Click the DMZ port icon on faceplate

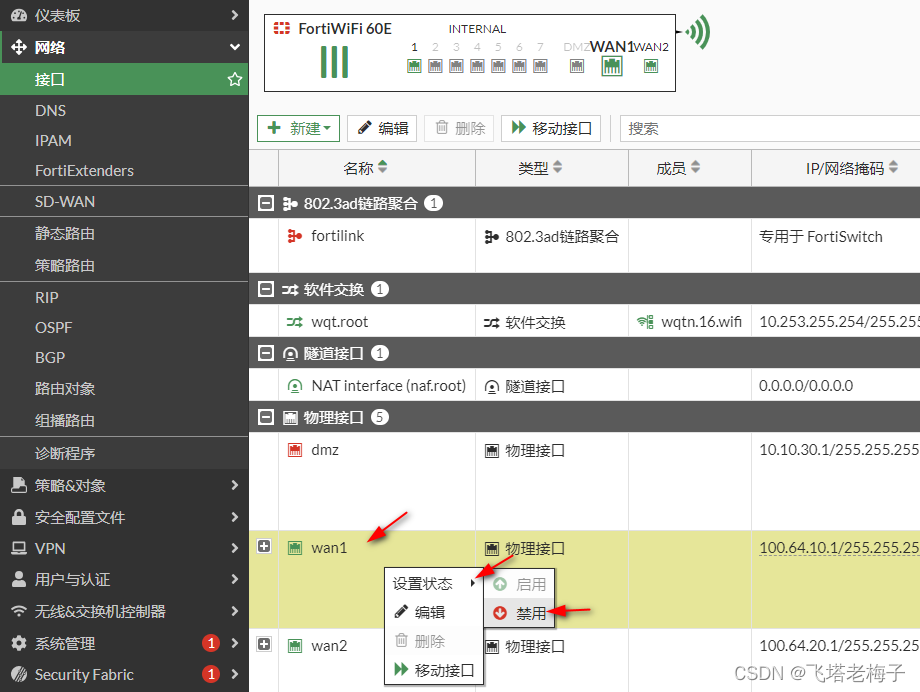click(x=577, y=66)
